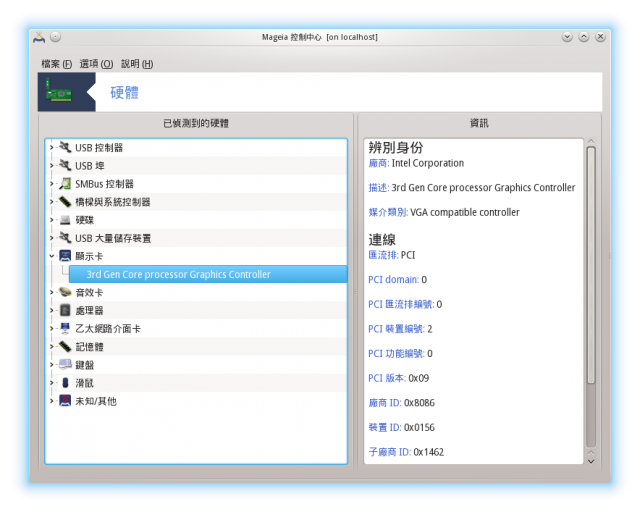Click the 鍵盤 keyboard icon
The height and width of the screenshot is (512, 640).
pos(65,364)
